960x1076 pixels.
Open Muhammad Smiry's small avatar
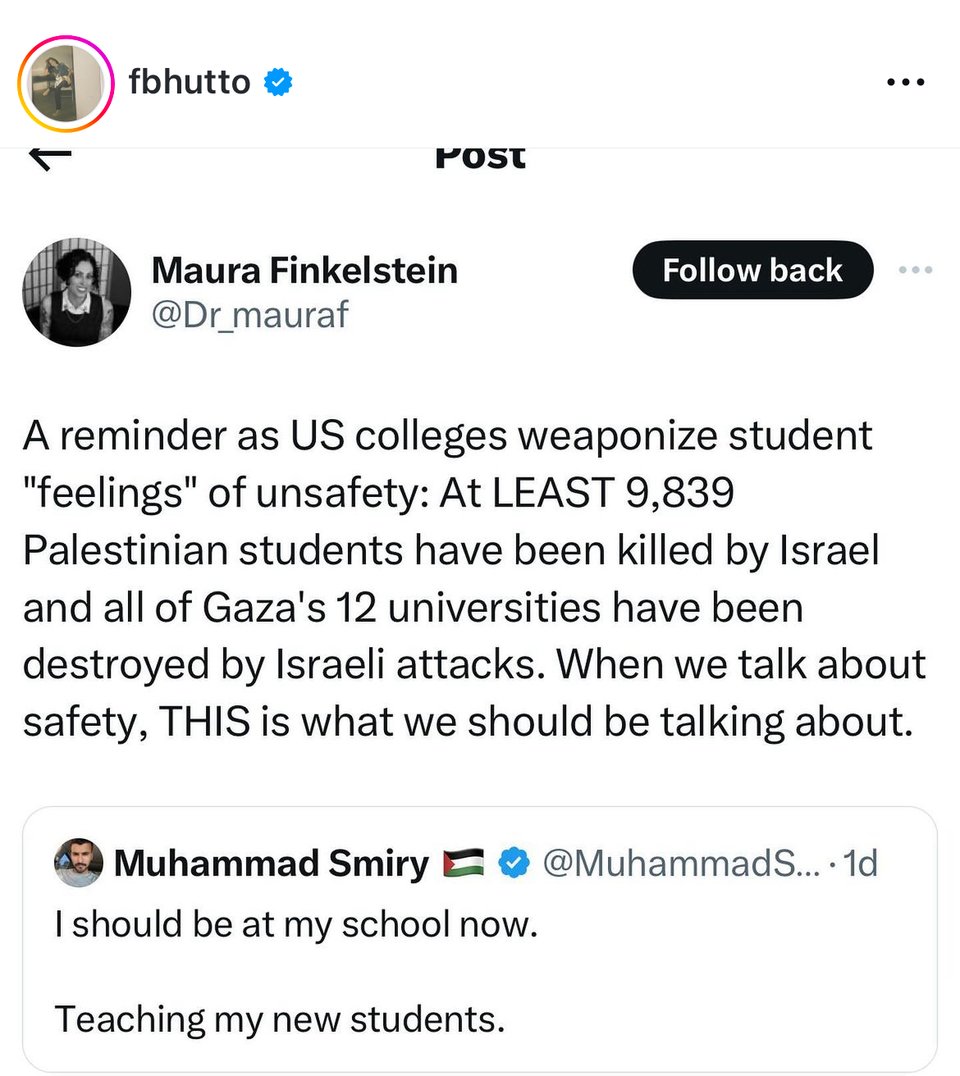pyautogui.click(x=79, y=862)
